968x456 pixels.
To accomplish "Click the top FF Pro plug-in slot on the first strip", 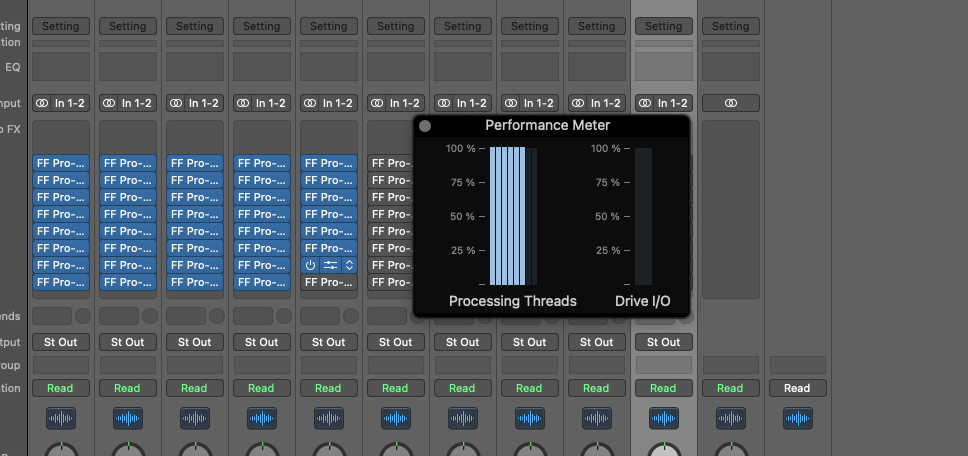I will (x=60, y=163).
